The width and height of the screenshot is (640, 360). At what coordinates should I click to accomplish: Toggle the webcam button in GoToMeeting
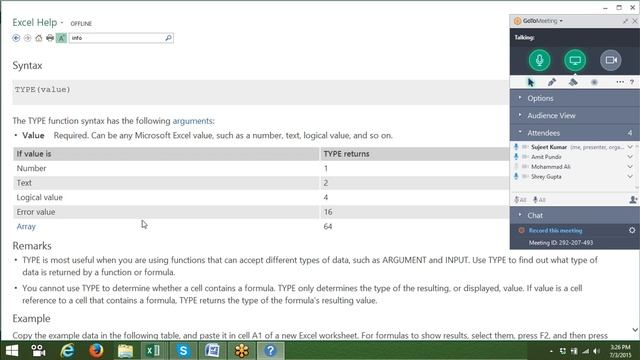611,60
